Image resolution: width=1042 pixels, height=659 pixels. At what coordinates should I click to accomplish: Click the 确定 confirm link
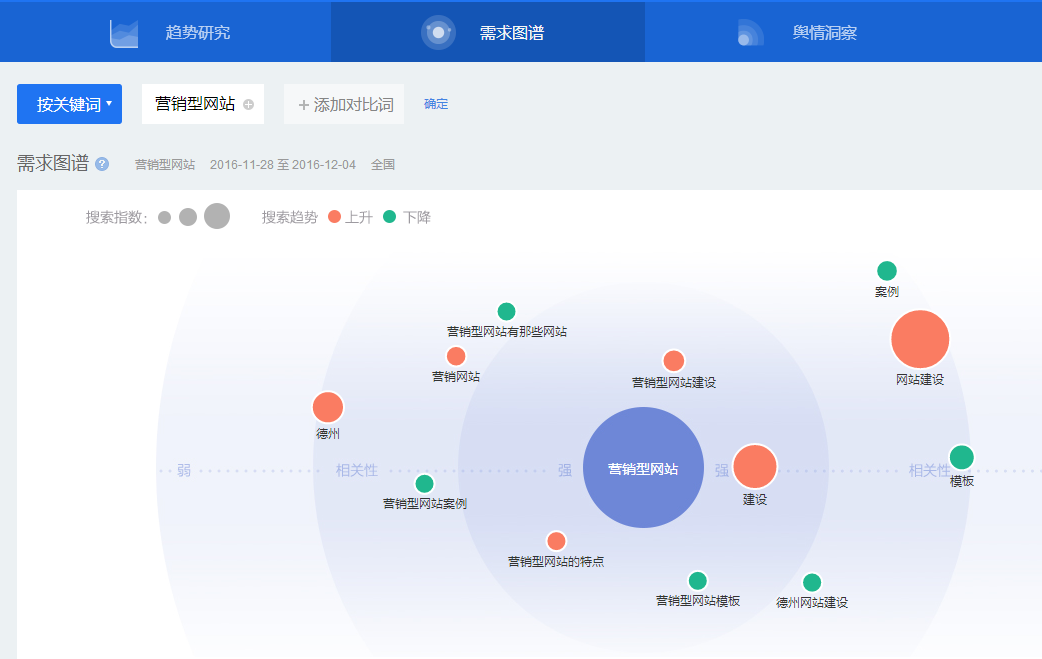436,104
